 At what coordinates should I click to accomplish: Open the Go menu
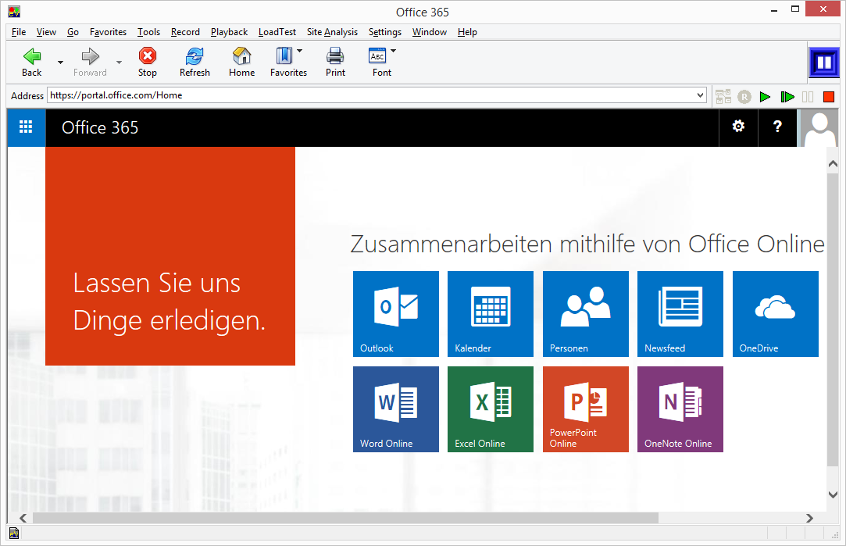click(73, 32)
